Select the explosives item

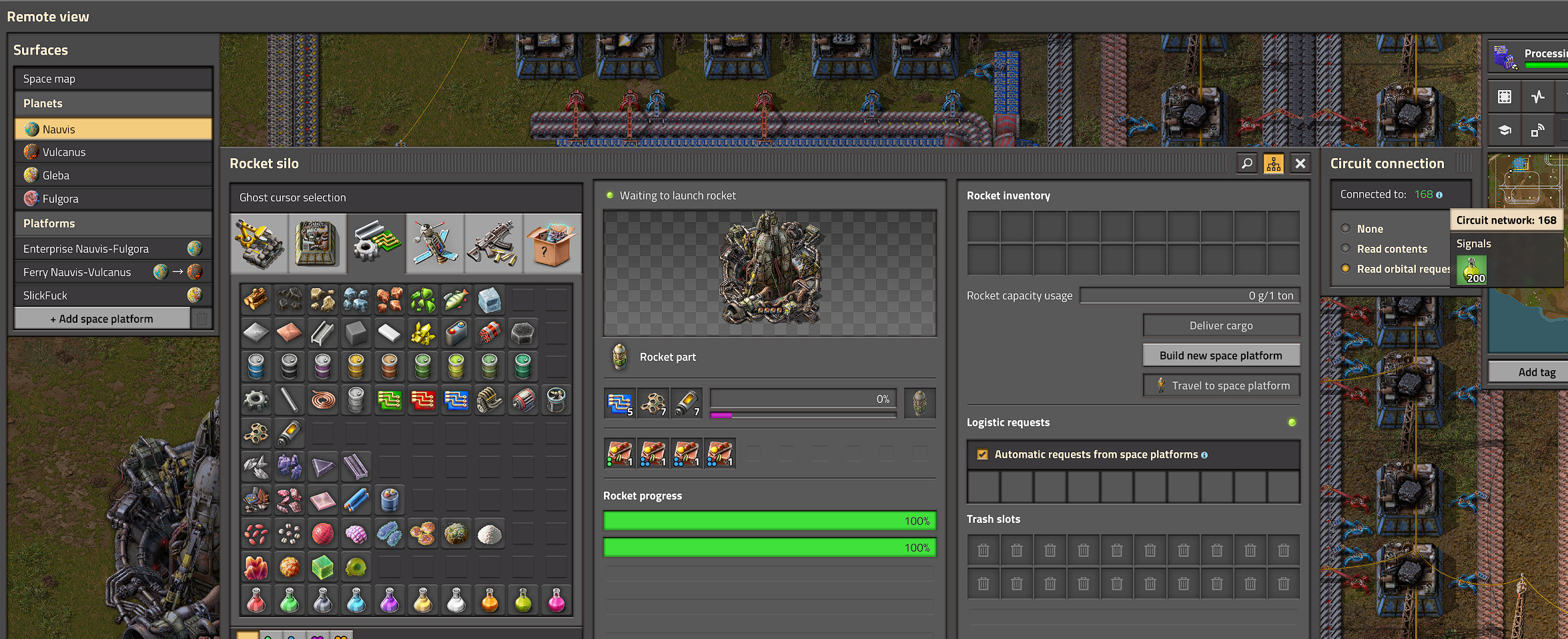coord(490,334)
